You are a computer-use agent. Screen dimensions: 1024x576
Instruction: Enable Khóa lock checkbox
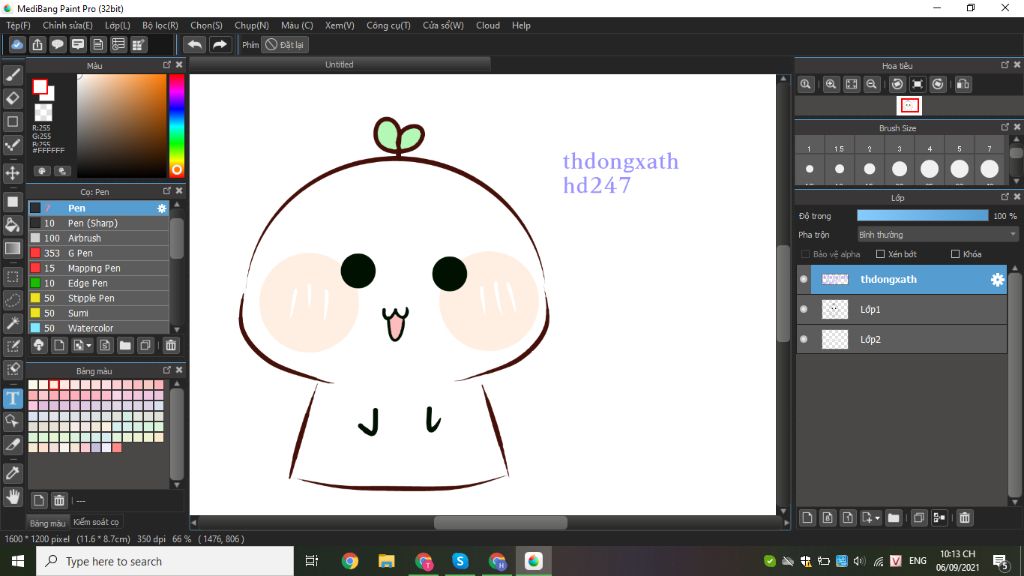(955, 254)
